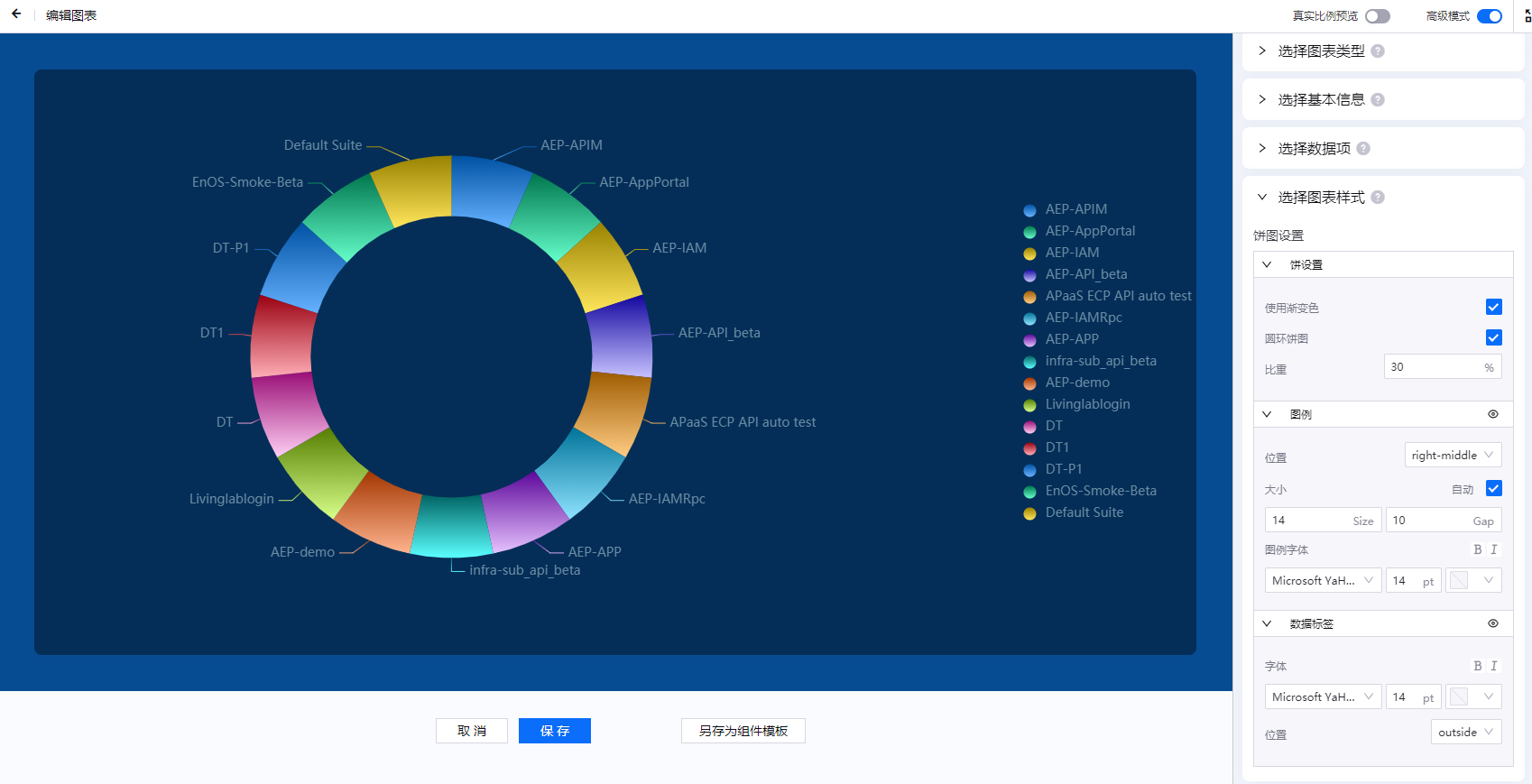Click AEP-APP legend dot

click(x=1029, y=340)
